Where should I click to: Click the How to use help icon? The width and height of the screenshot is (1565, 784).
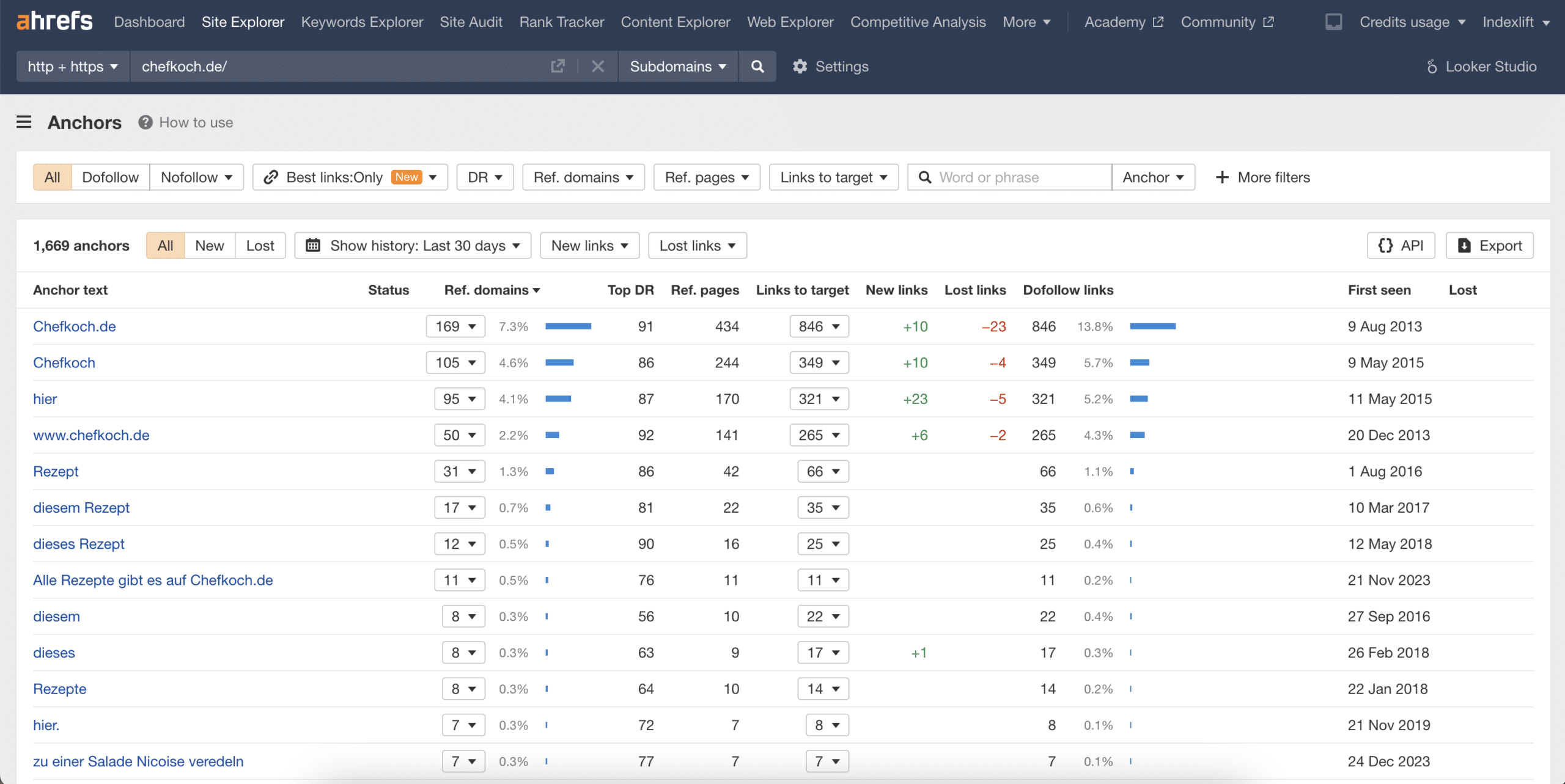(x=145, y=122)
